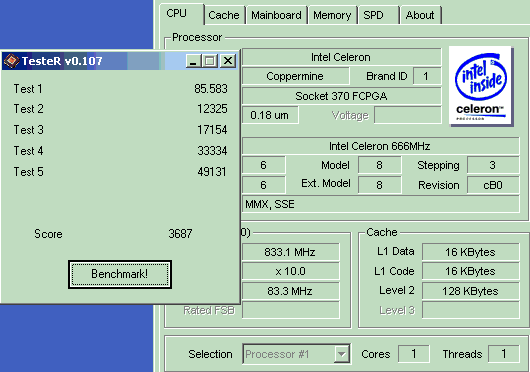Click the Processor #1 combo box

click(x=296, y=354)
